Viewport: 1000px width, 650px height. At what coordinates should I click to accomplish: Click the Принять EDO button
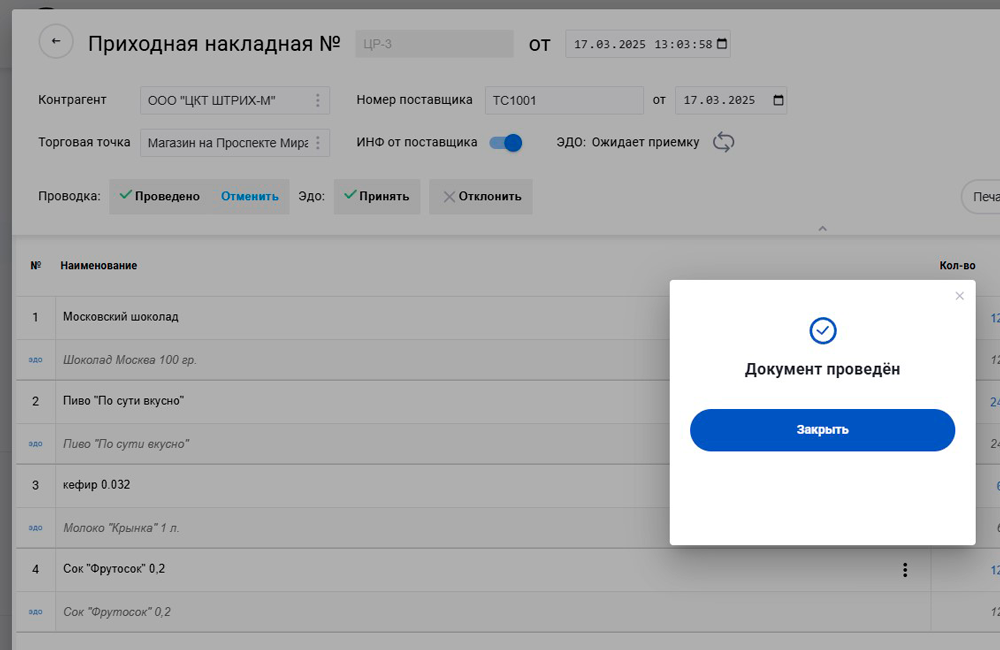(376, 196)
